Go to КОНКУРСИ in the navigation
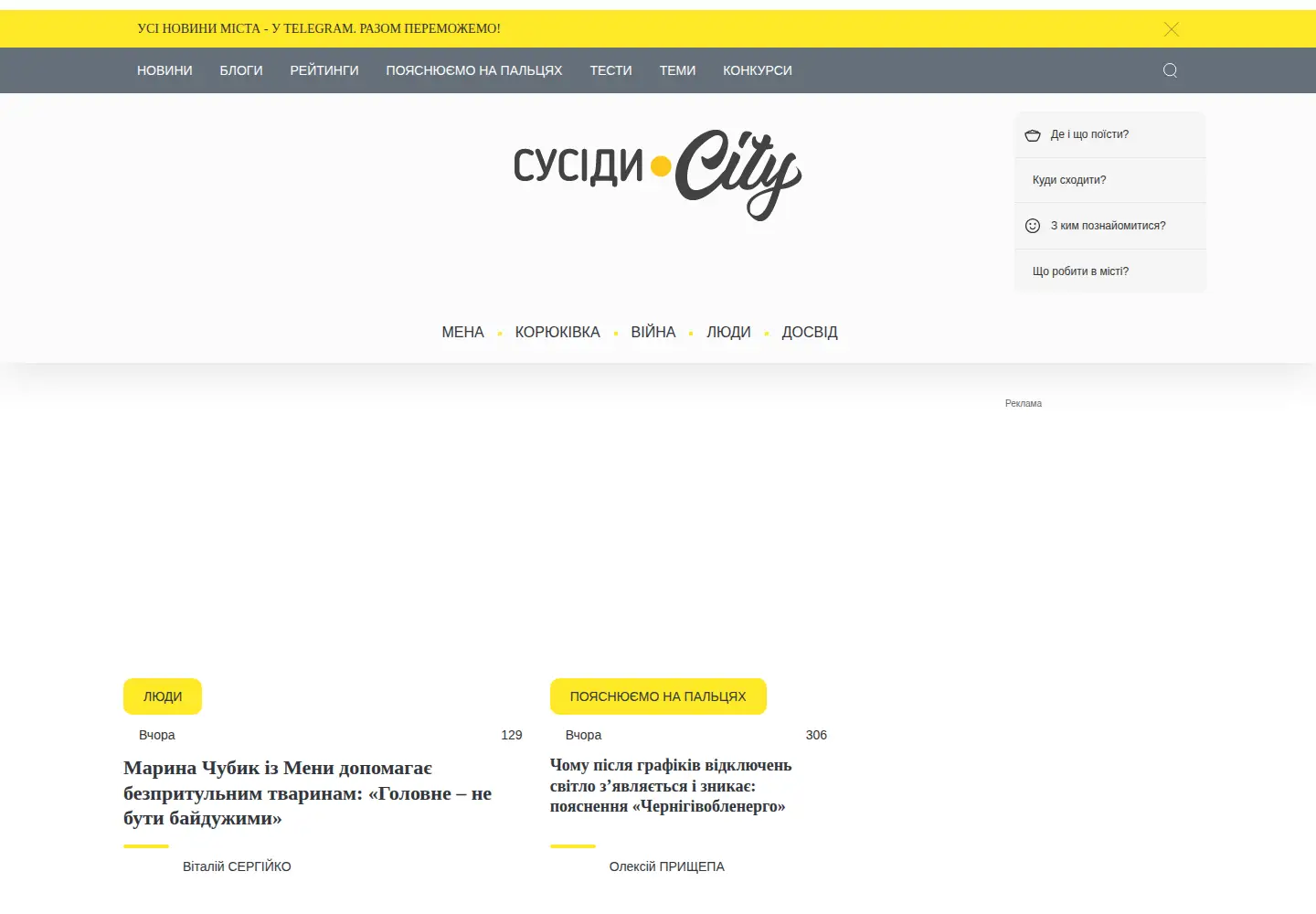The width and height of the screenshot is (1316, 914). tap(758, 70)
